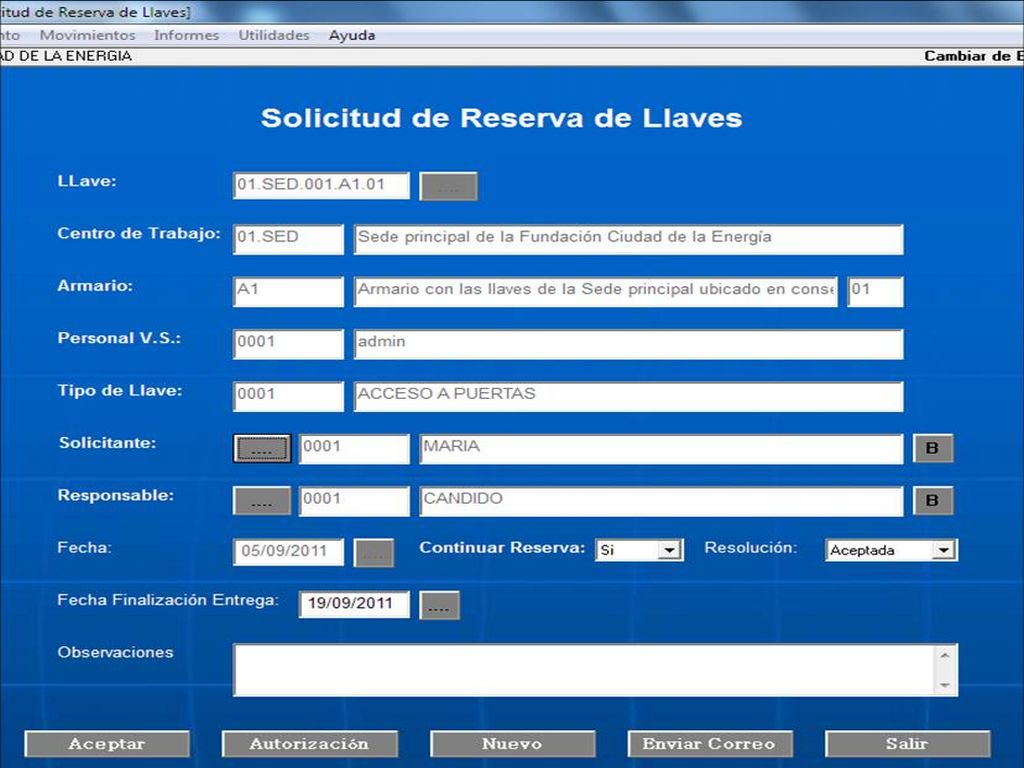
Task: Open date picker for Fecha Finalización Entrega
Action: [439, 605]
